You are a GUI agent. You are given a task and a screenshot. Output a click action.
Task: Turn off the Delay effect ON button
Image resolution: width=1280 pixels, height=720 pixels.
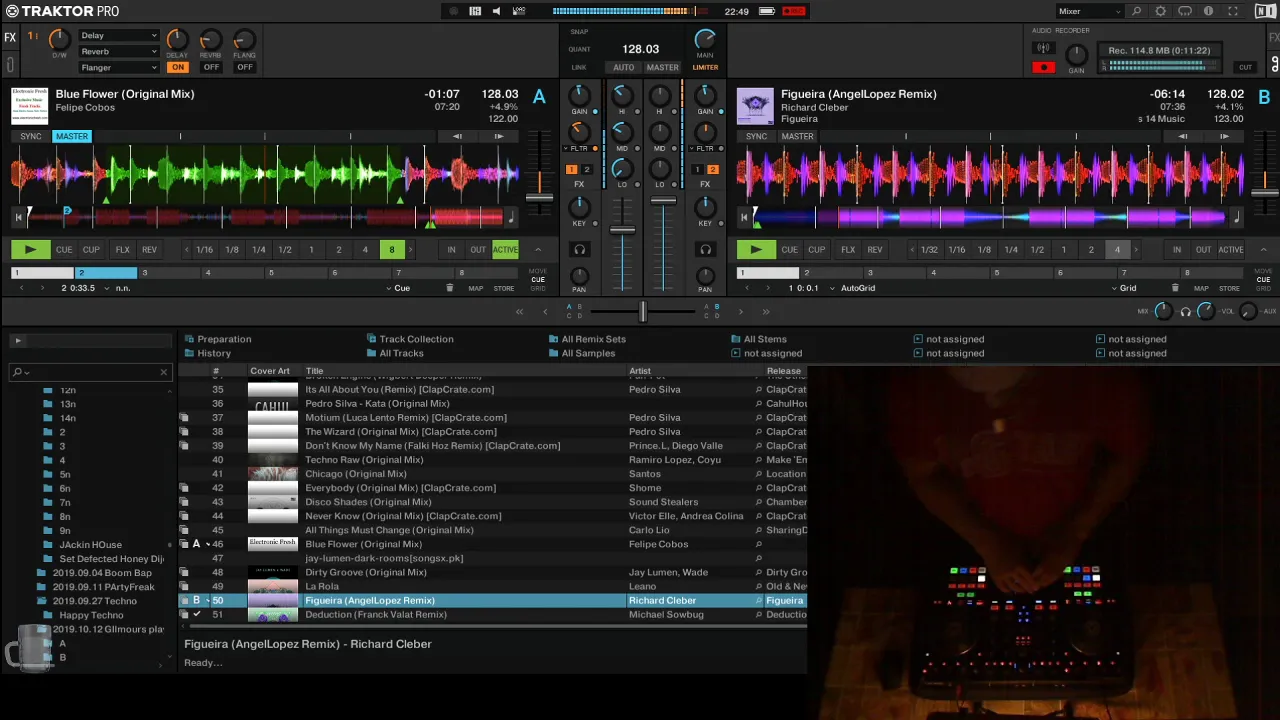coord(177,67)
